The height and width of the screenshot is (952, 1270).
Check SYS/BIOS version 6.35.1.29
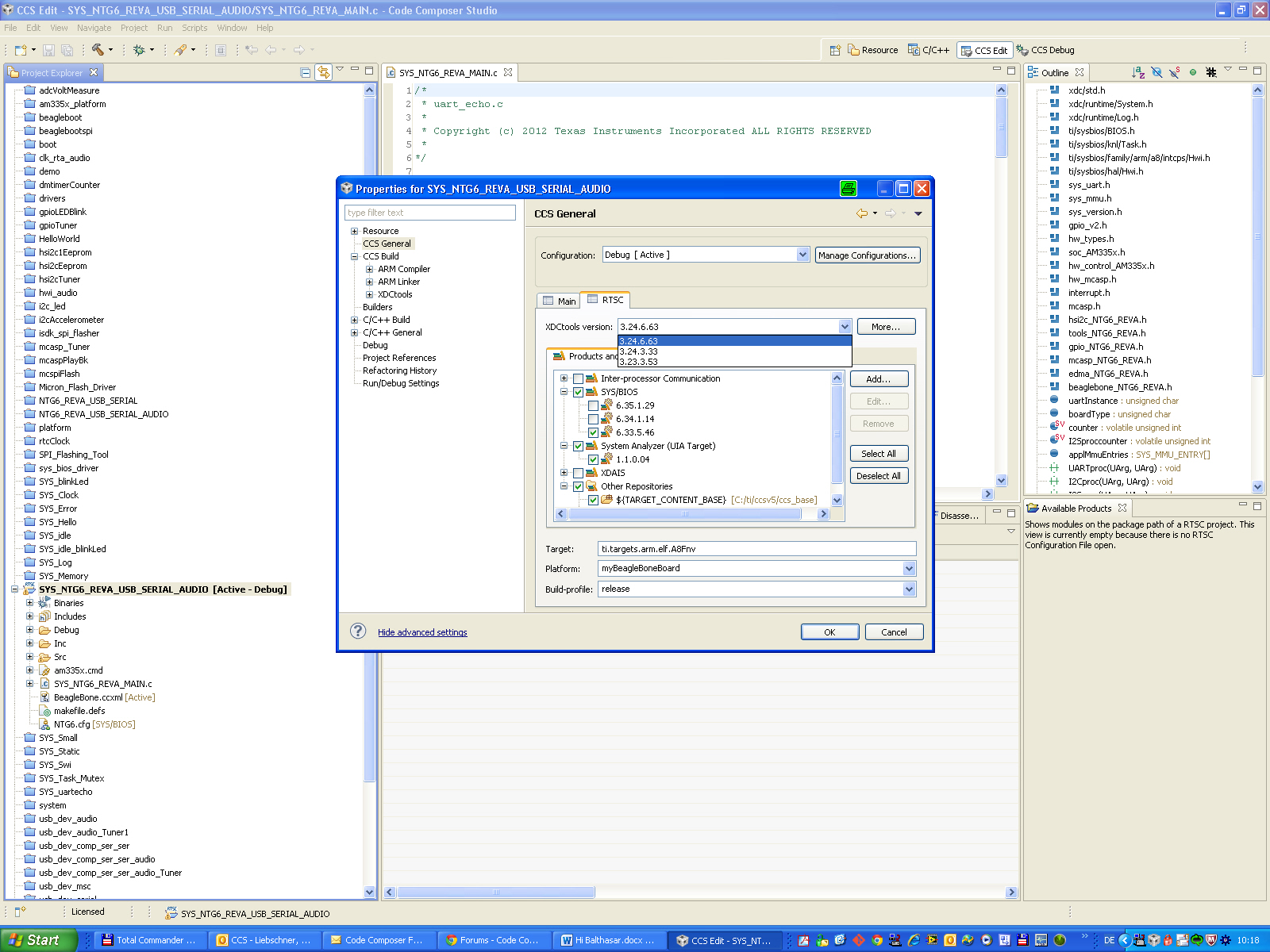[593, 405]
